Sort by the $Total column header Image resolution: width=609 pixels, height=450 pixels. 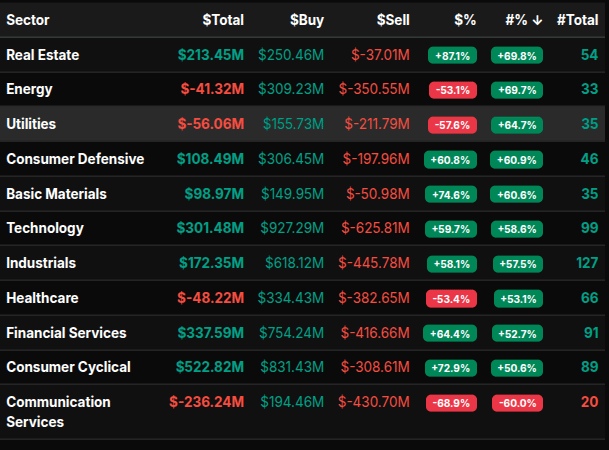tap(223, 20)
